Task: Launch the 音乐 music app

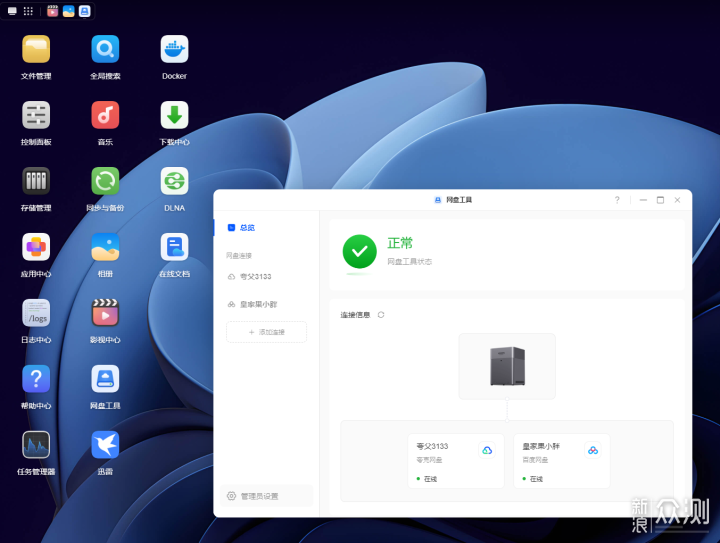Action: click(105, 115)
